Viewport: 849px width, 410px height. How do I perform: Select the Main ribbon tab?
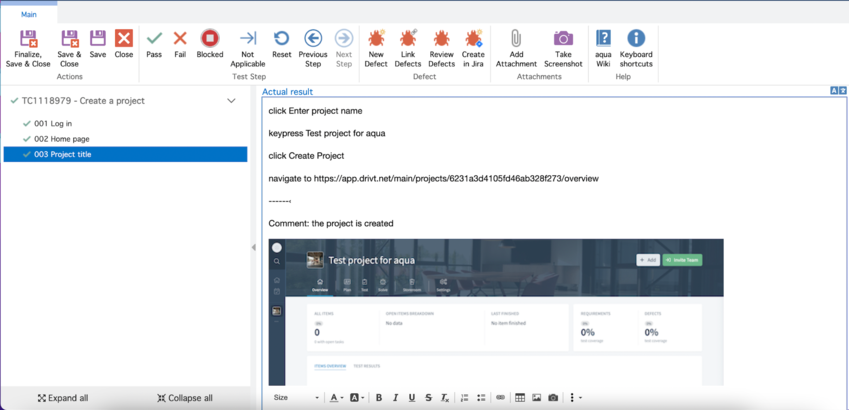pos(29,14)
